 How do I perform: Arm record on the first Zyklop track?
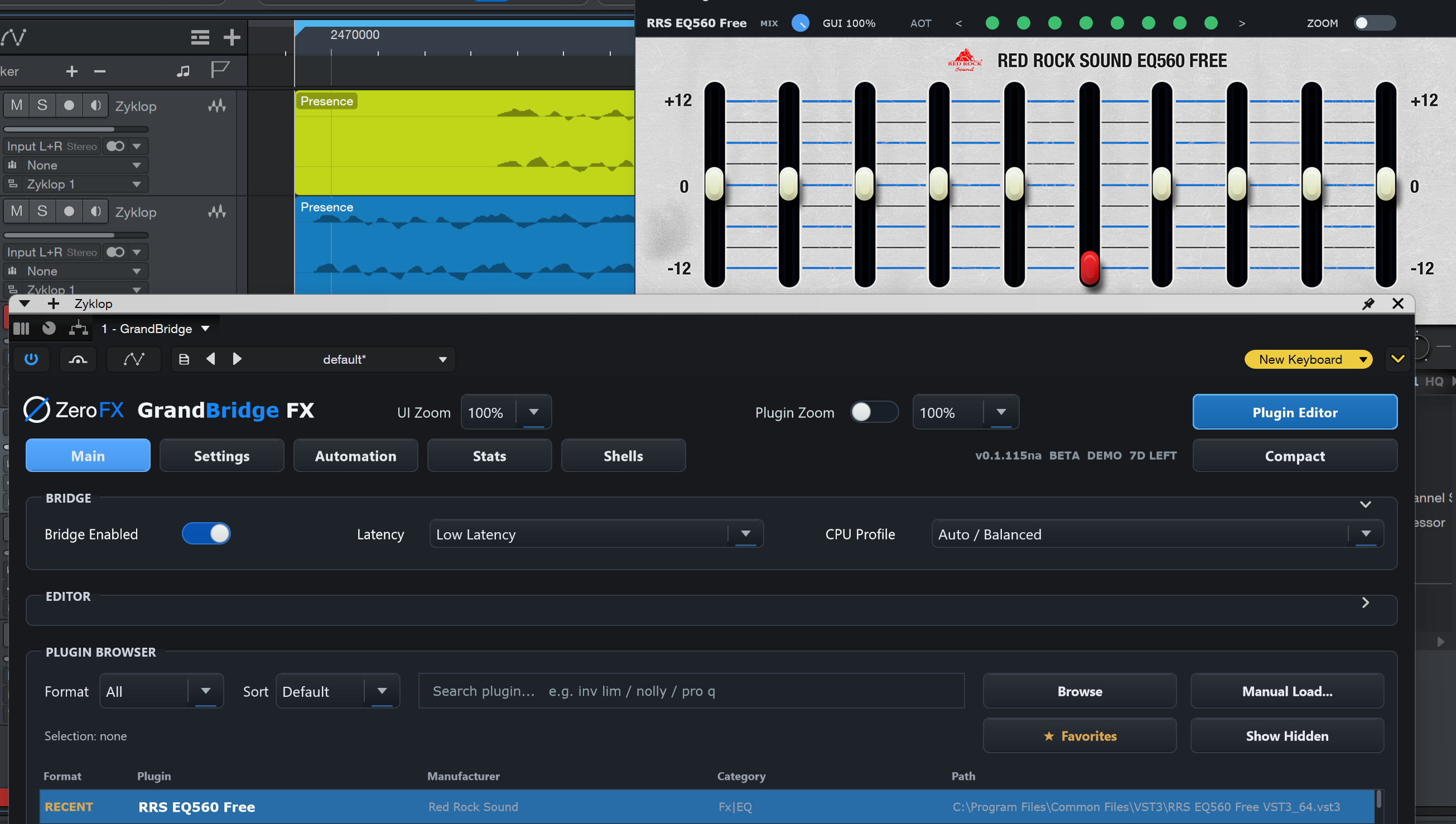tap(69, 105)
